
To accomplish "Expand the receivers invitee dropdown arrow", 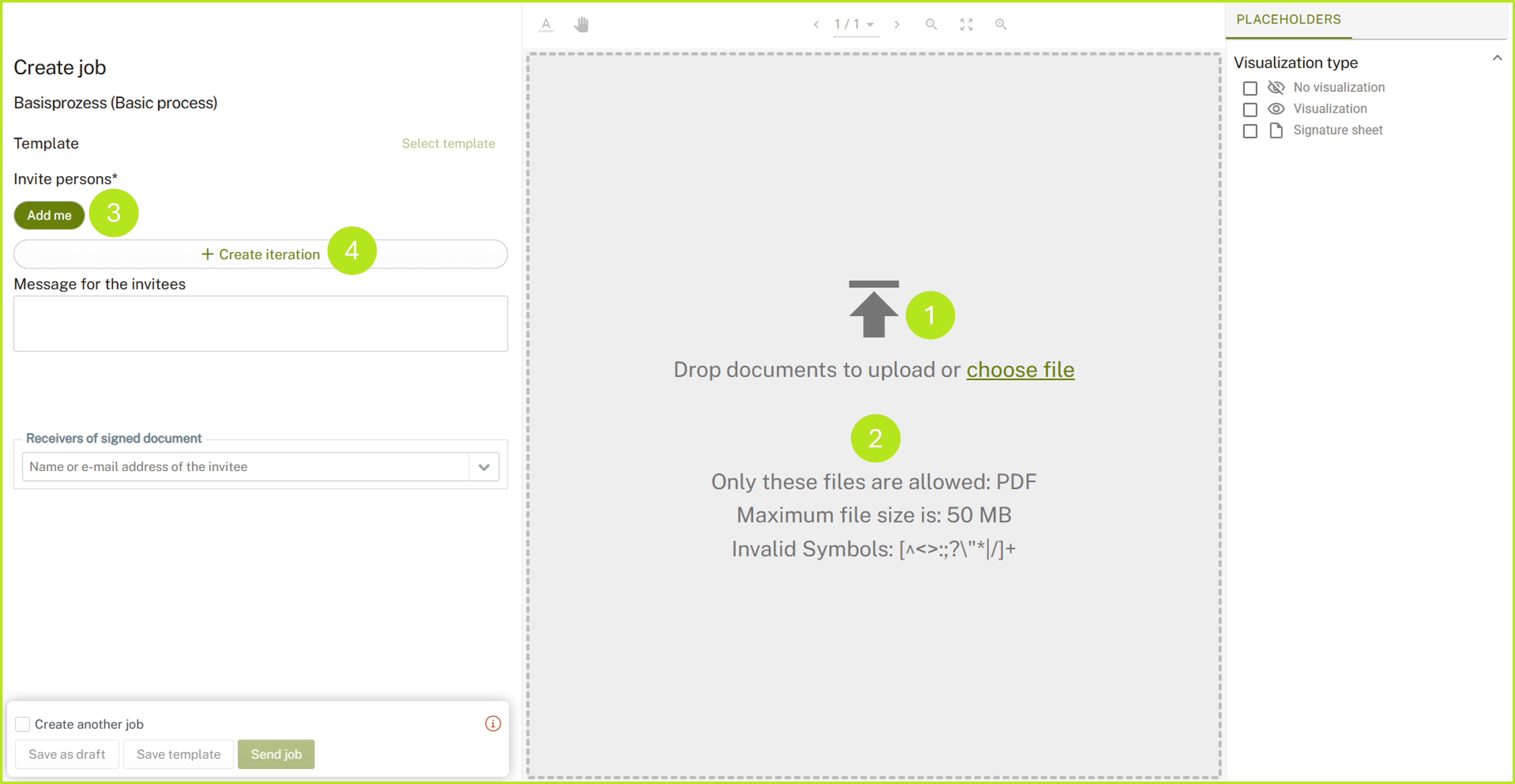I will 484,467.
